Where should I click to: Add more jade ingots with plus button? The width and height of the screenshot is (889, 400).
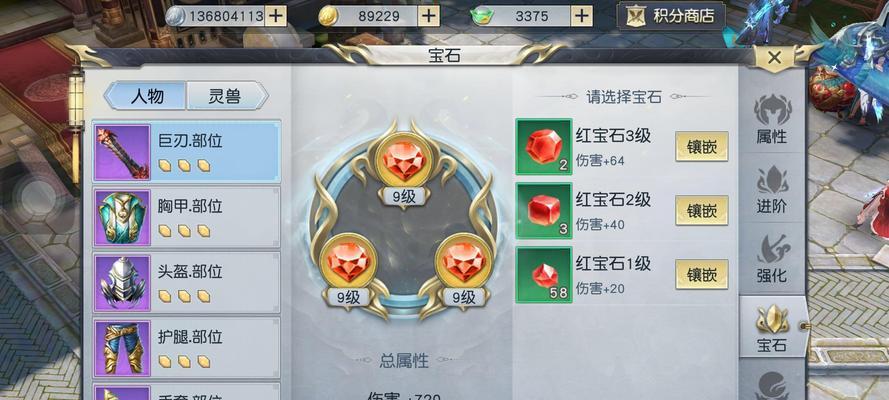[x=582, y=16]
